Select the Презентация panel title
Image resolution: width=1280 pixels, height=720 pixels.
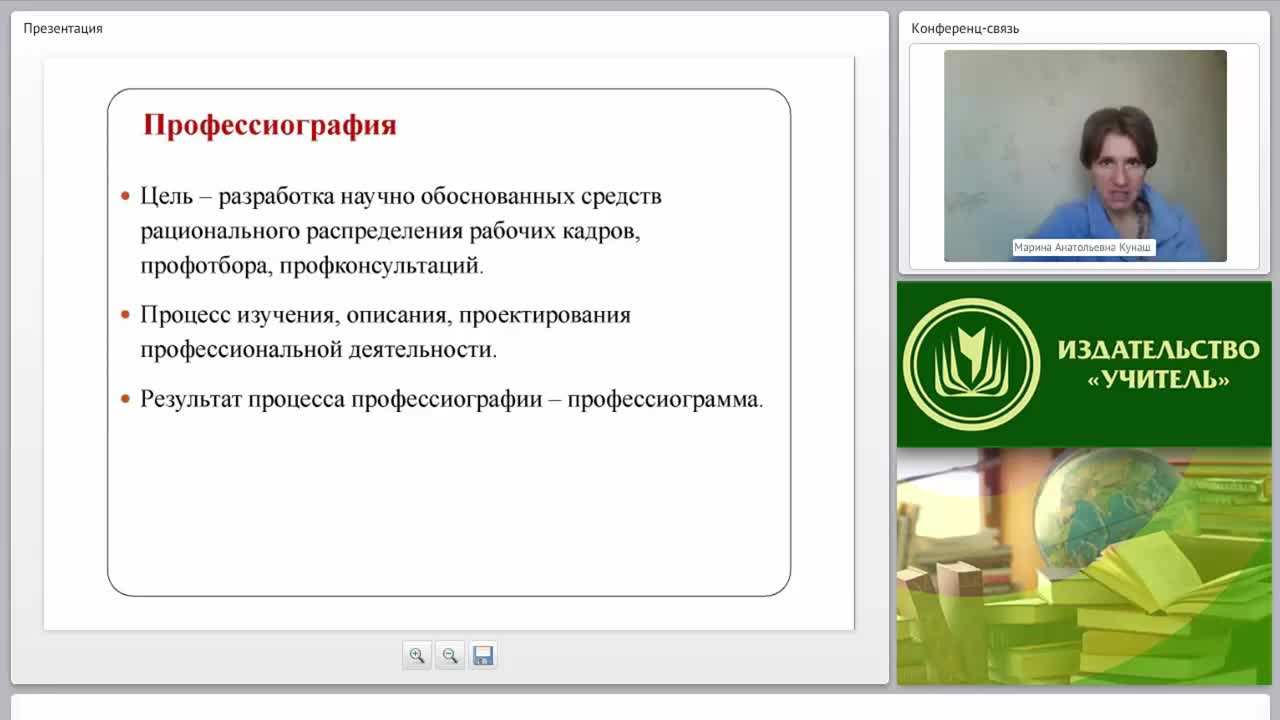pos(63,28)
